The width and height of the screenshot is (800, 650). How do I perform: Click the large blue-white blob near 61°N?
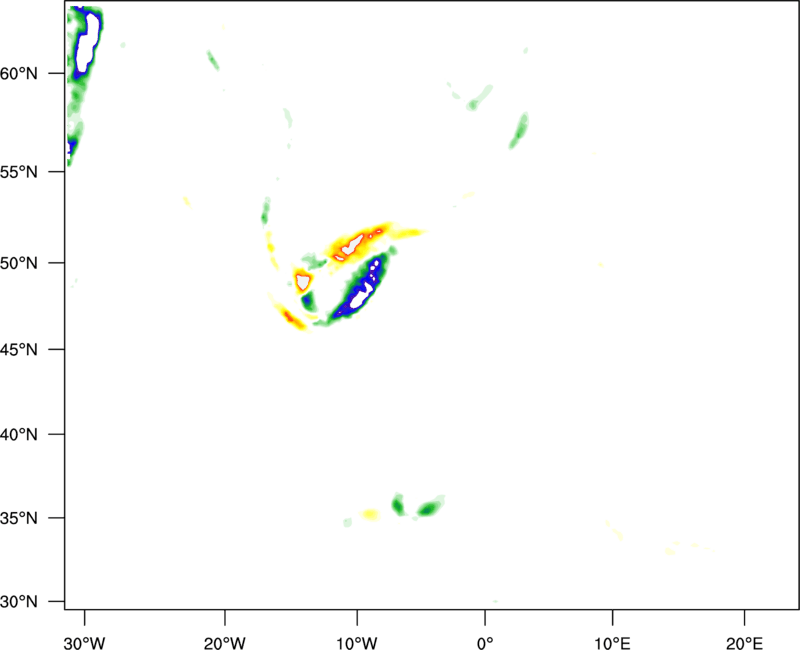[x=88, y=43]
